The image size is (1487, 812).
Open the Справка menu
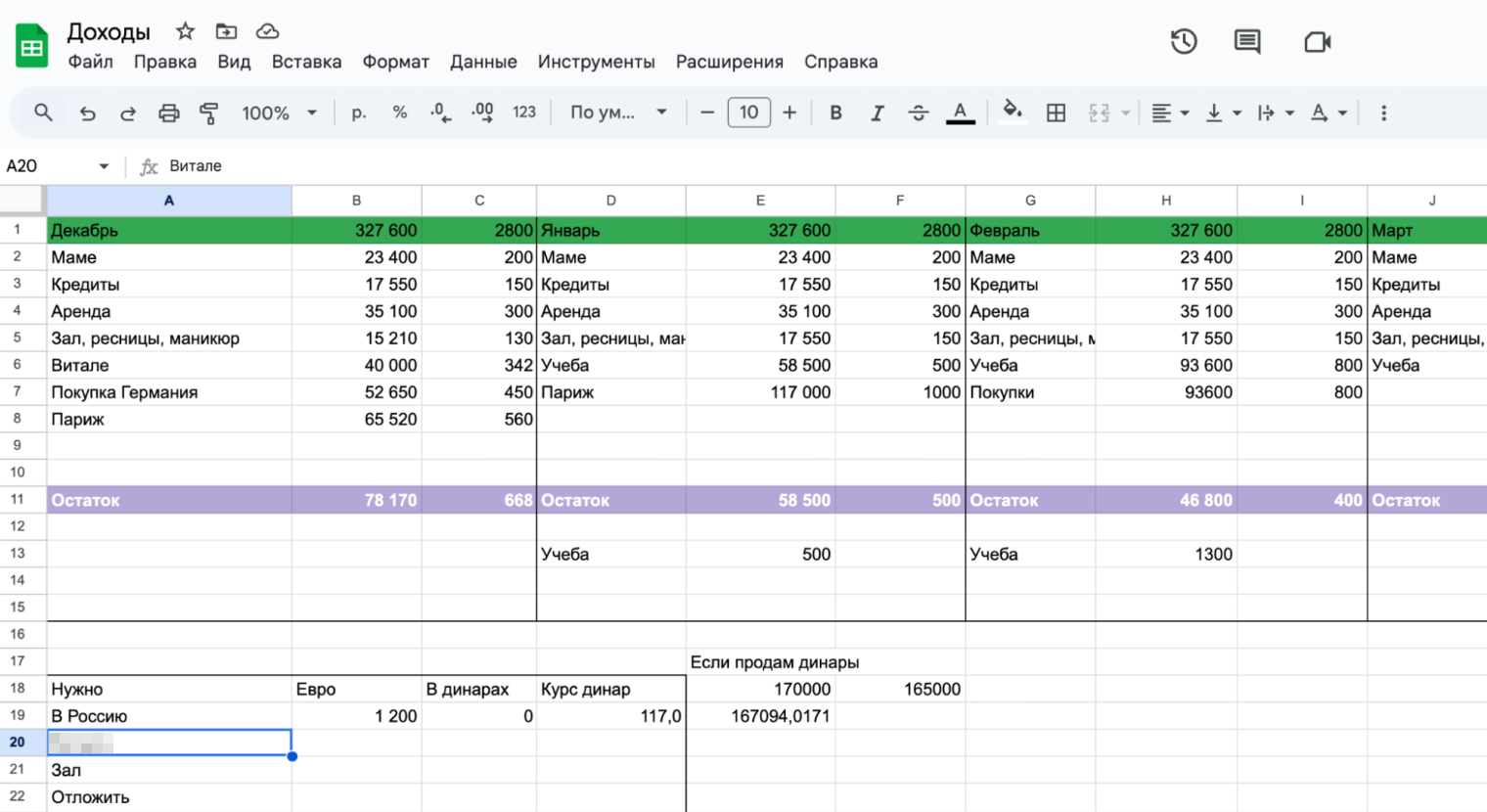(x=840, y=62)
